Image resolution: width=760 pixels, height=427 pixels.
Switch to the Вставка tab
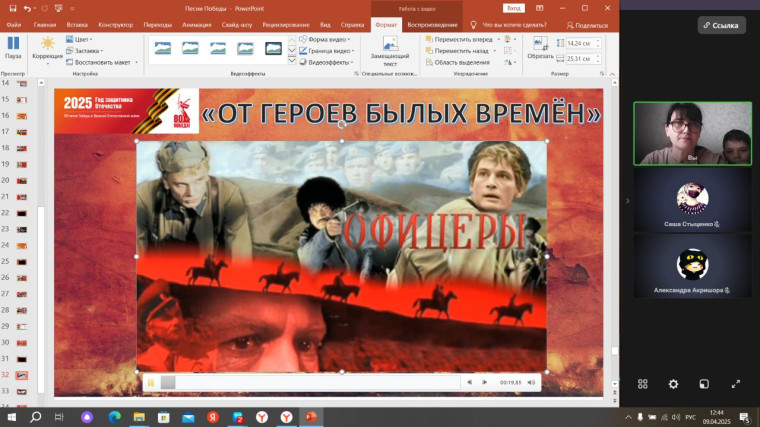coord(77,25)
